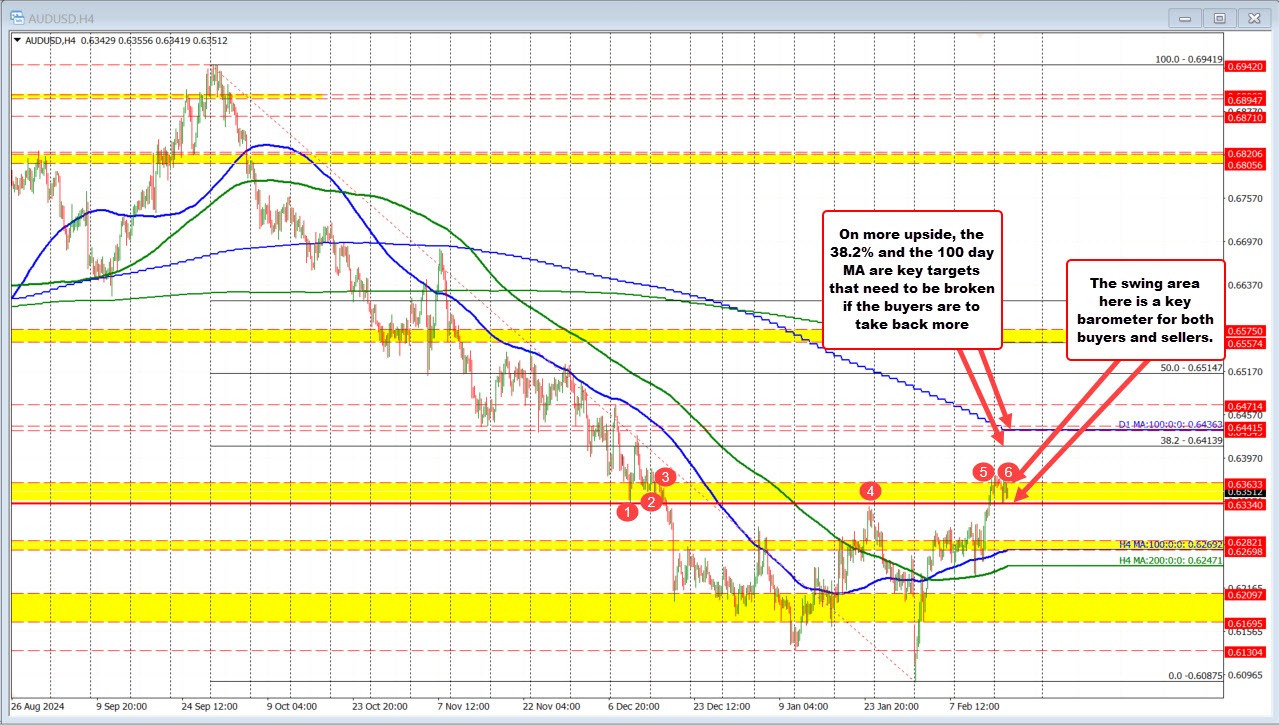Click the 0.68710 red price tag
1279x725 pixels.
coord(1246,117)
